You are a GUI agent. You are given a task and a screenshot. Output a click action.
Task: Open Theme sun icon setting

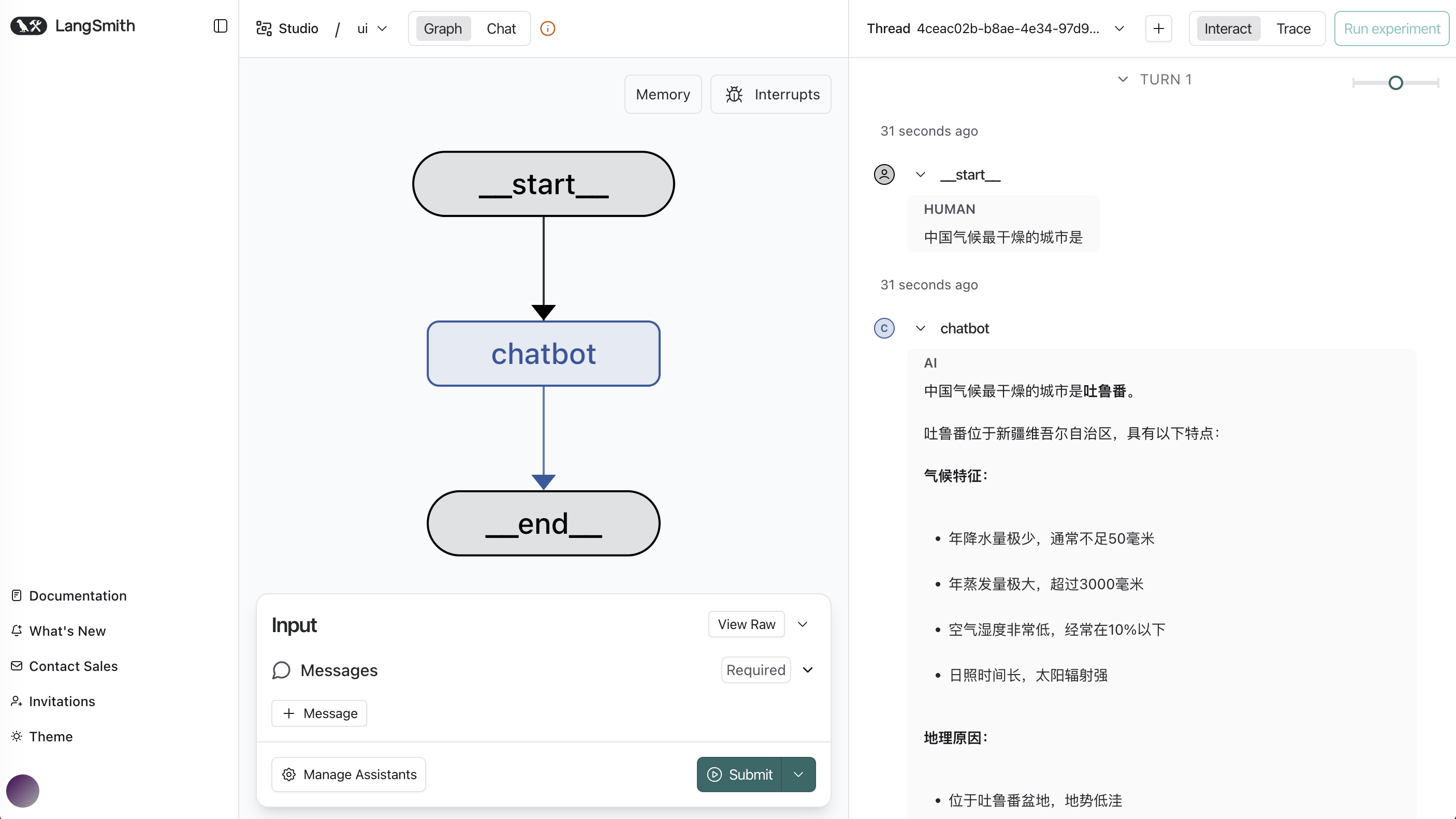17,736
